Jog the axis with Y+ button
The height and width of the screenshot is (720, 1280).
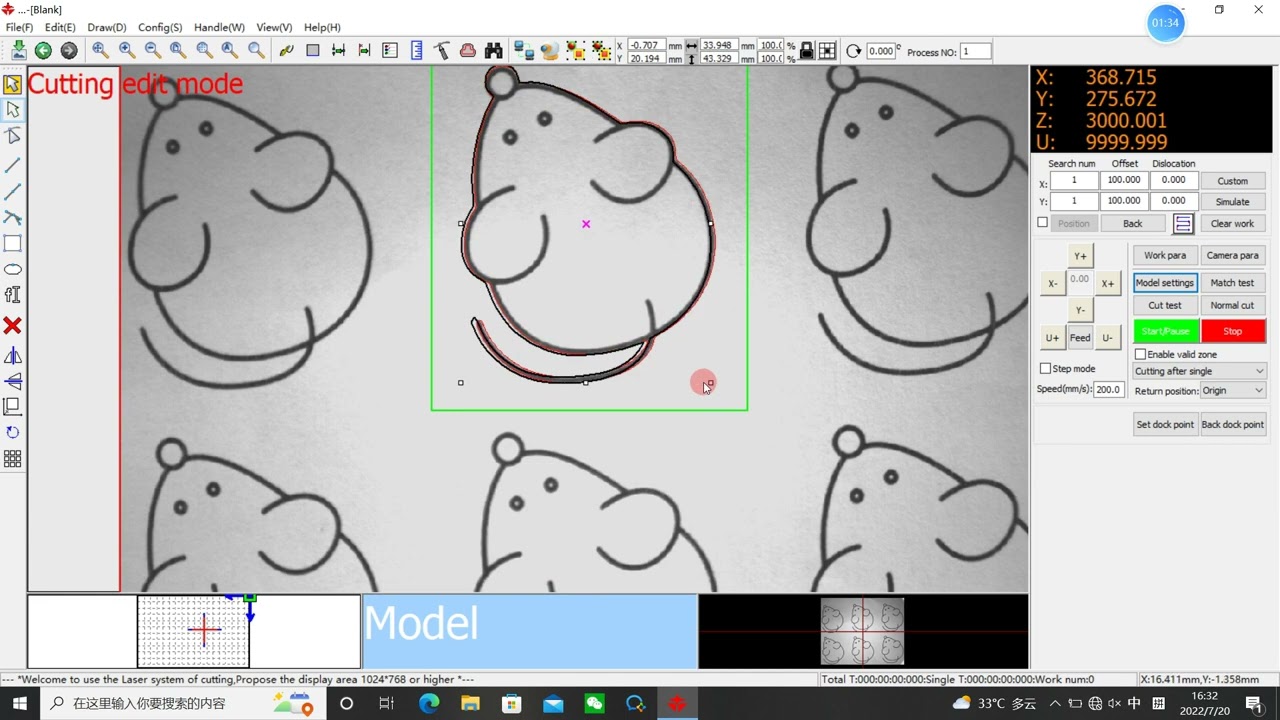click(x=1080, y=256)
